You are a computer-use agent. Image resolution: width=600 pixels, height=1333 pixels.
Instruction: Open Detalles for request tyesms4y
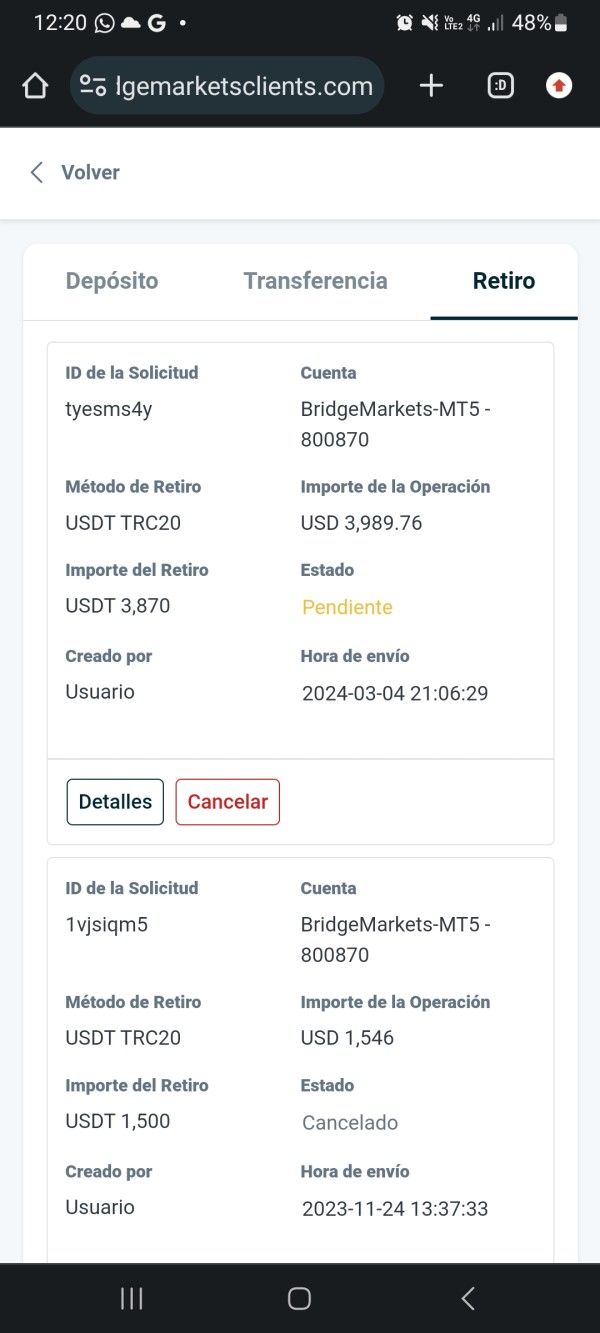pyautogui.click(x=115, y=802)
